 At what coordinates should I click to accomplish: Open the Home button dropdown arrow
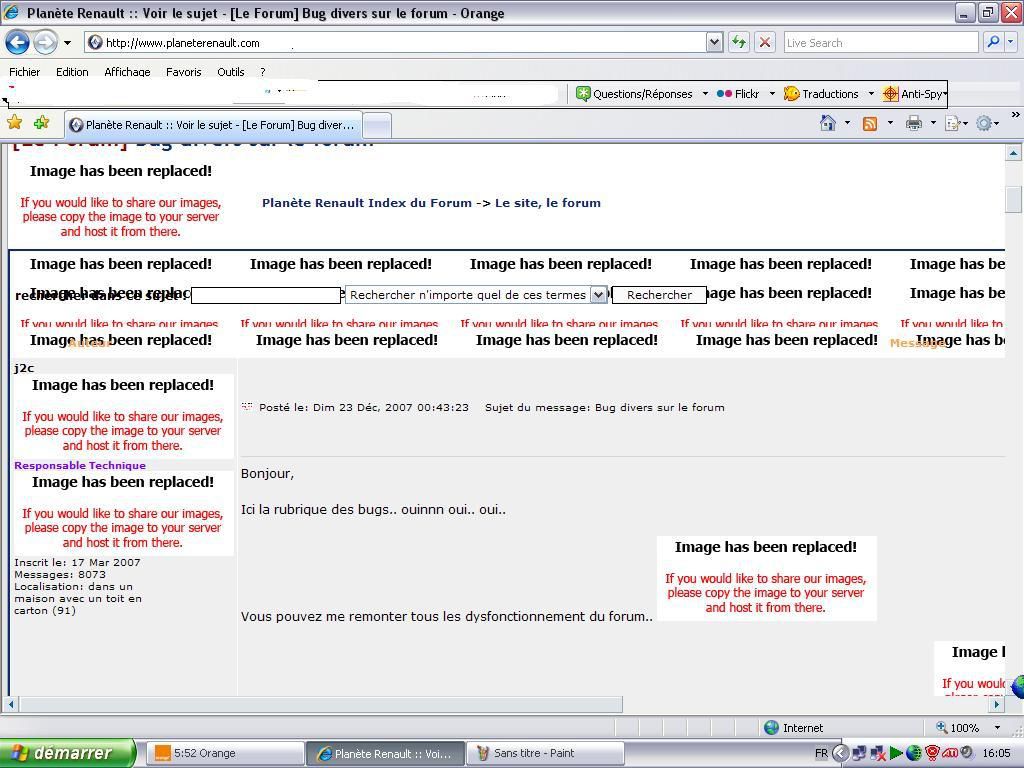click(847, 123)
